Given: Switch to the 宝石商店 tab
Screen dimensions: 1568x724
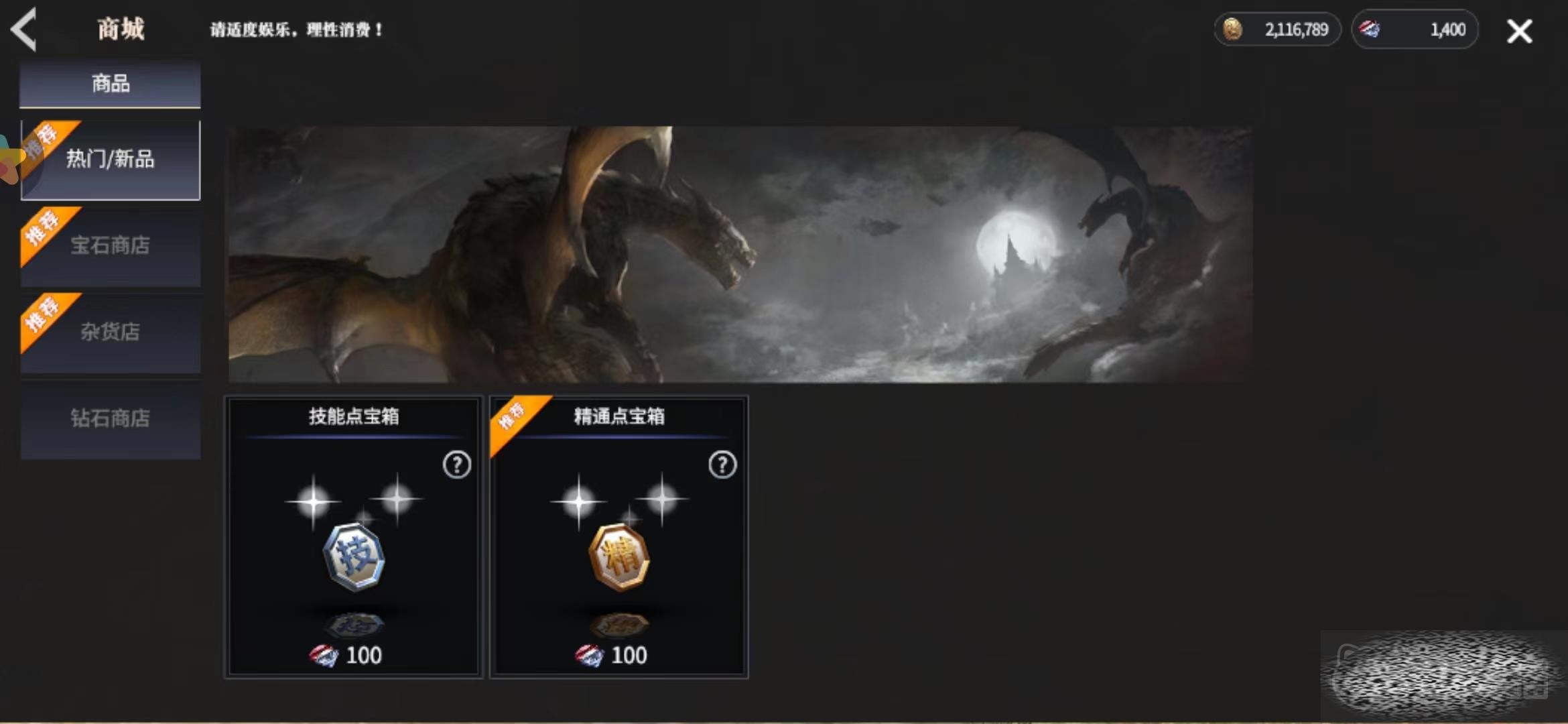Looking at the screenshot, I should (x=111, y=246).
